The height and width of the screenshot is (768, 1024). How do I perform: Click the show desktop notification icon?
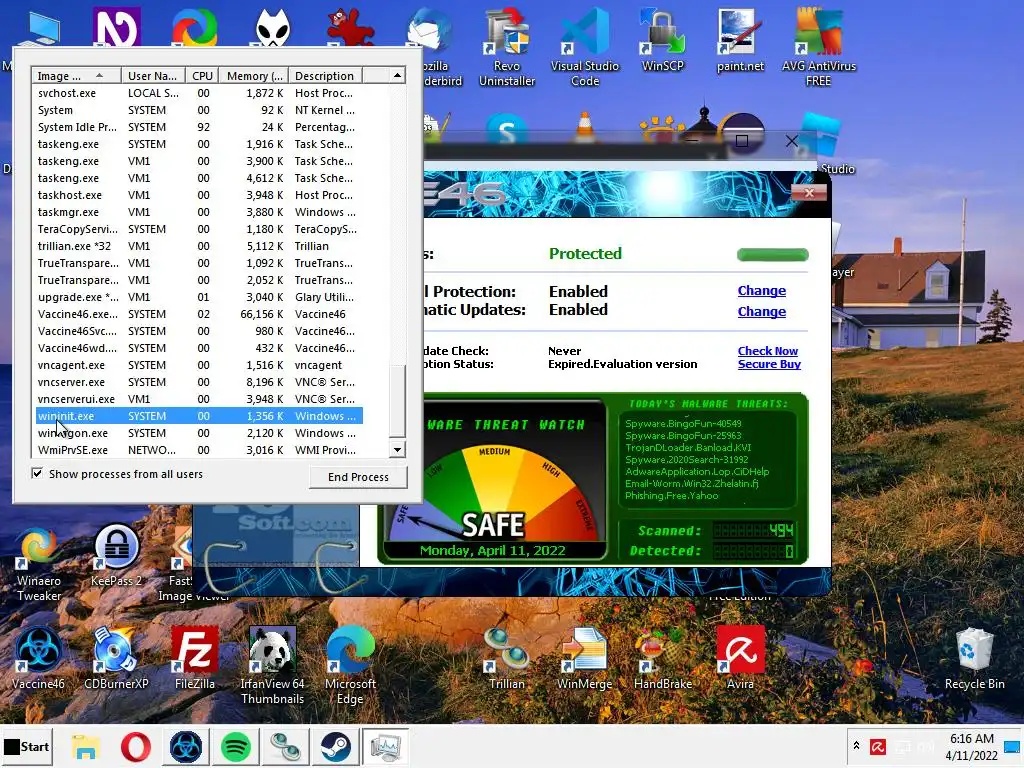pos(1013,747)
